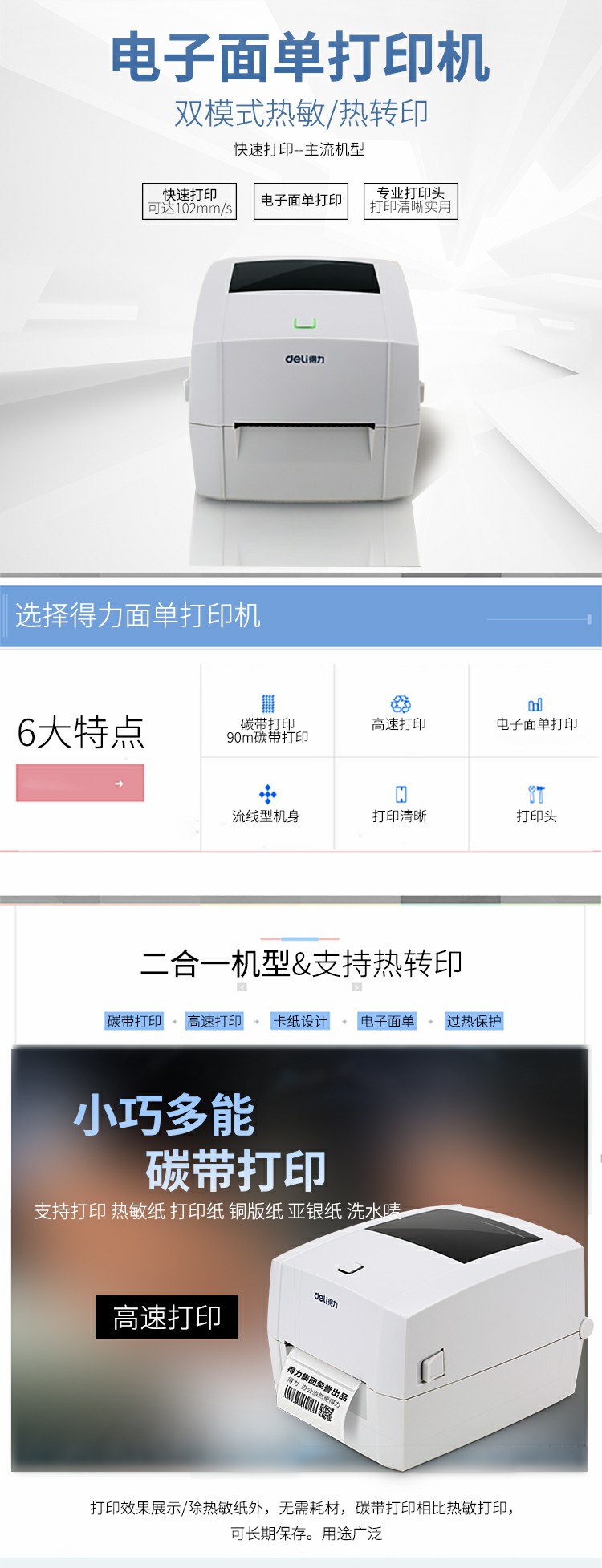Image resolution: width=602 pixels, height=1568 pixels.
Task: Click the pink arrow button under 6大特点
Action: point(80,783)
